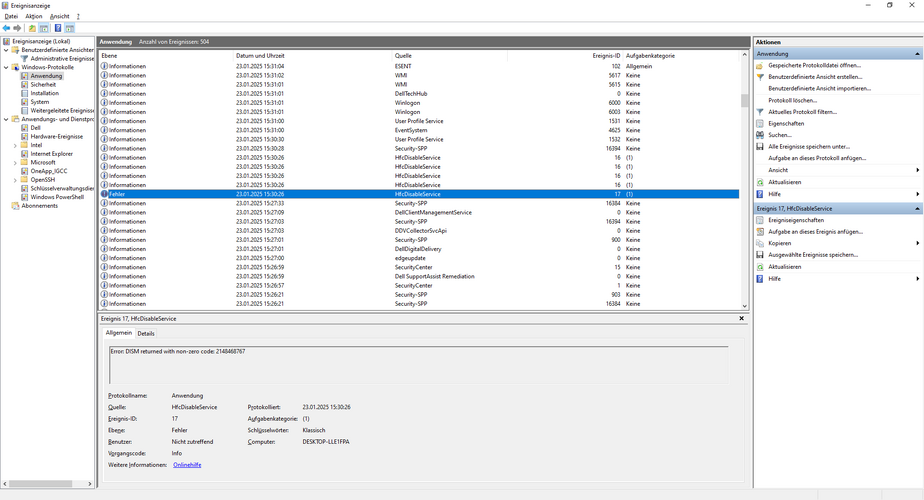
Task: Select the Windows PowerShell log
Action: [x=57, y=197]
